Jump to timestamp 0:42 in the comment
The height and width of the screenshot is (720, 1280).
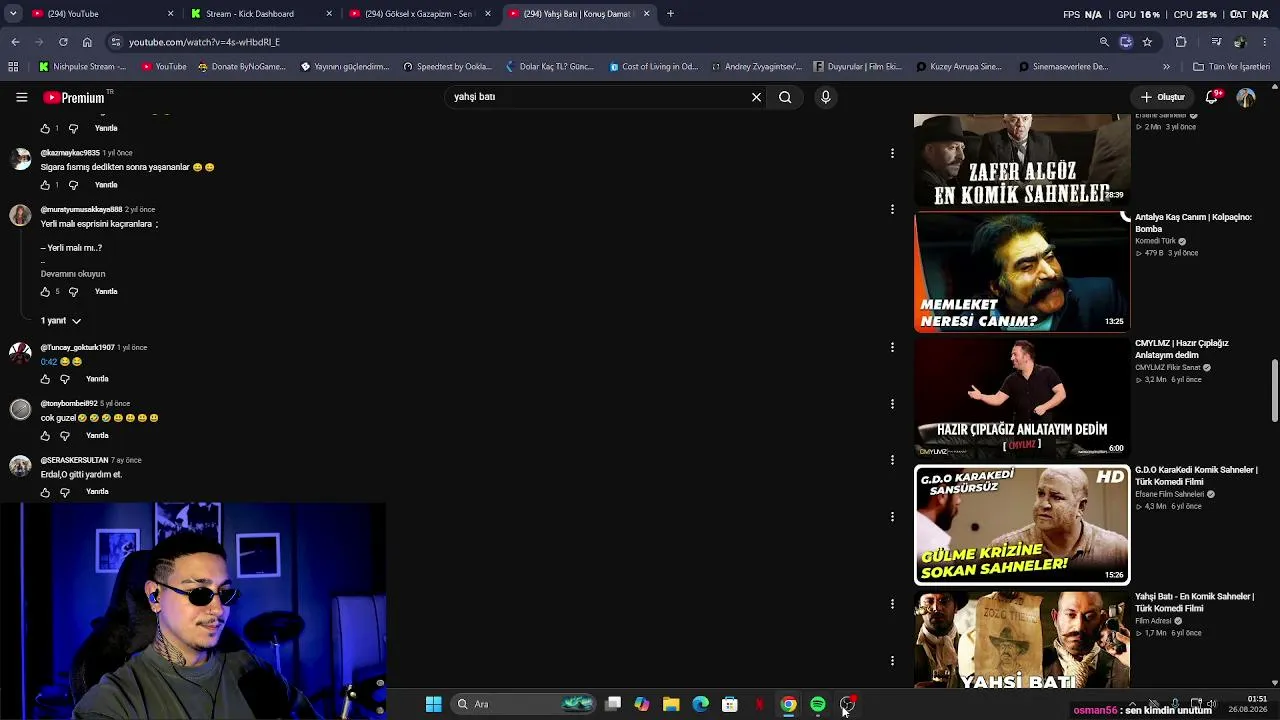(49, 362)
